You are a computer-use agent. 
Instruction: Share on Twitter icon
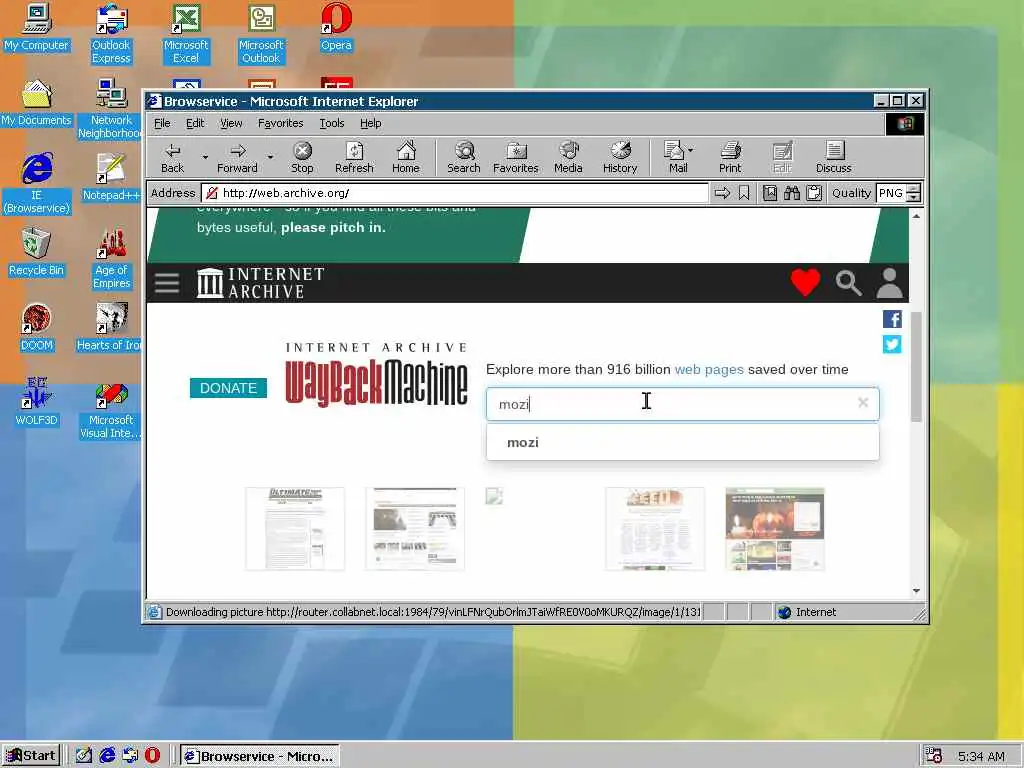892,344
